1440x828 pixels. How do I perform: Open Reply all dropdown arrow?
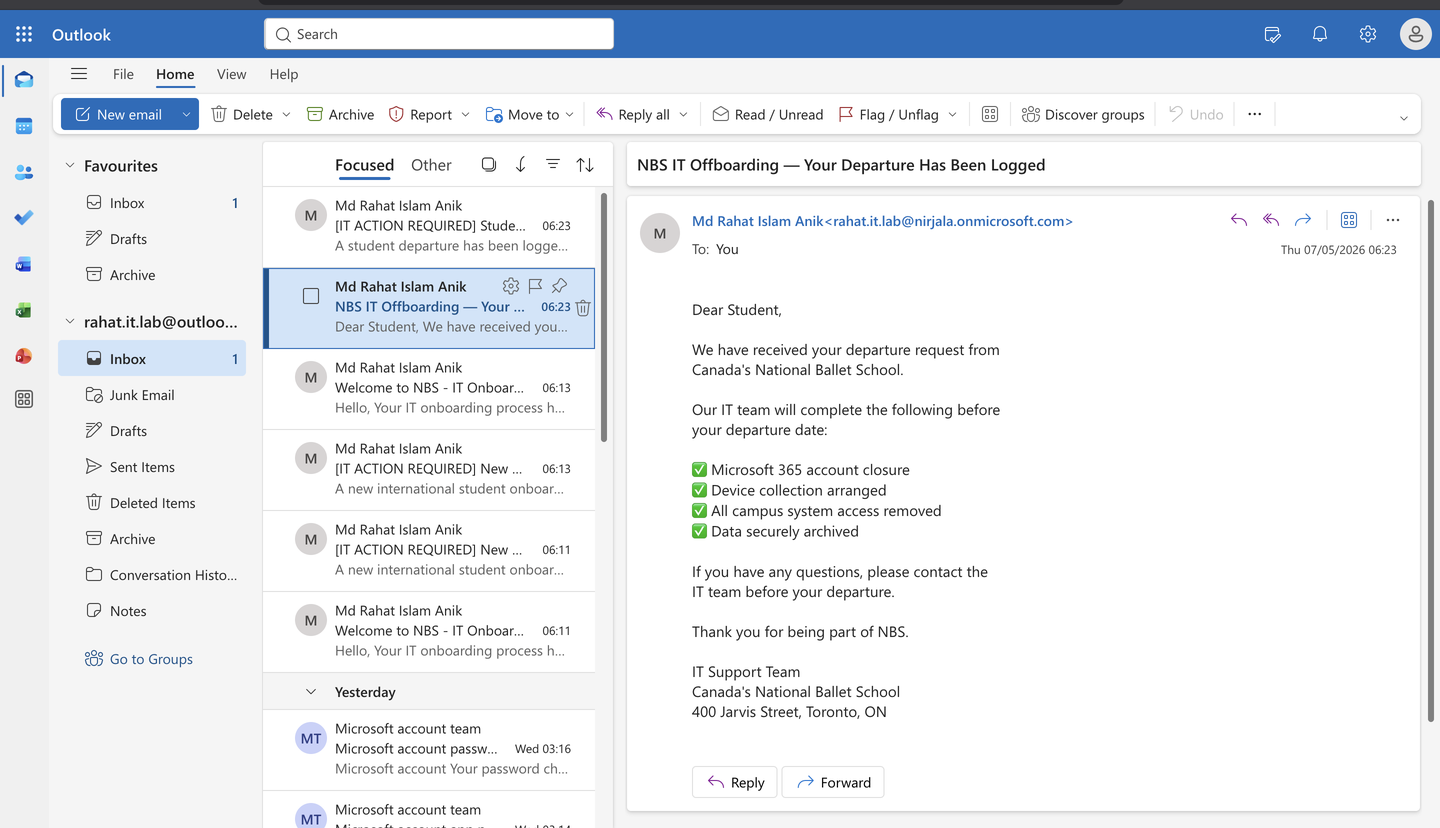pyautogui.click(x=684, y=114)
